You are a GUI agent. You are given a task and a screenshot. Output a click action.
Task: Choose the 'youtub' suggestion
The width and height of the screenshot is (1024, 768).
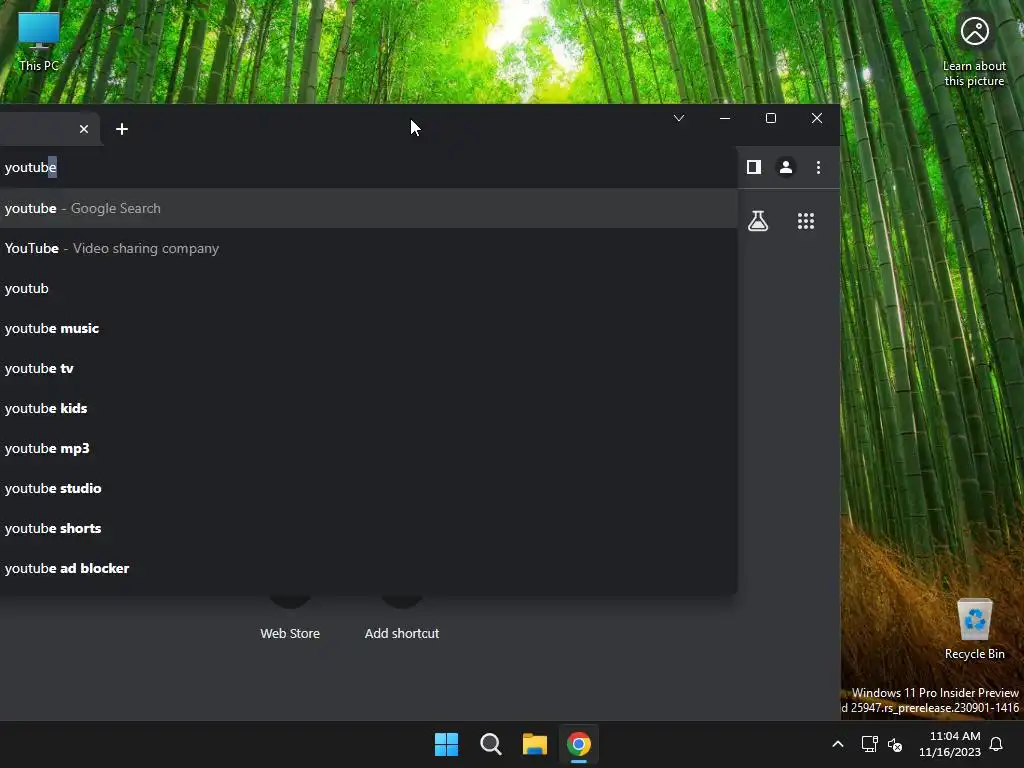[x=368, y=288]
